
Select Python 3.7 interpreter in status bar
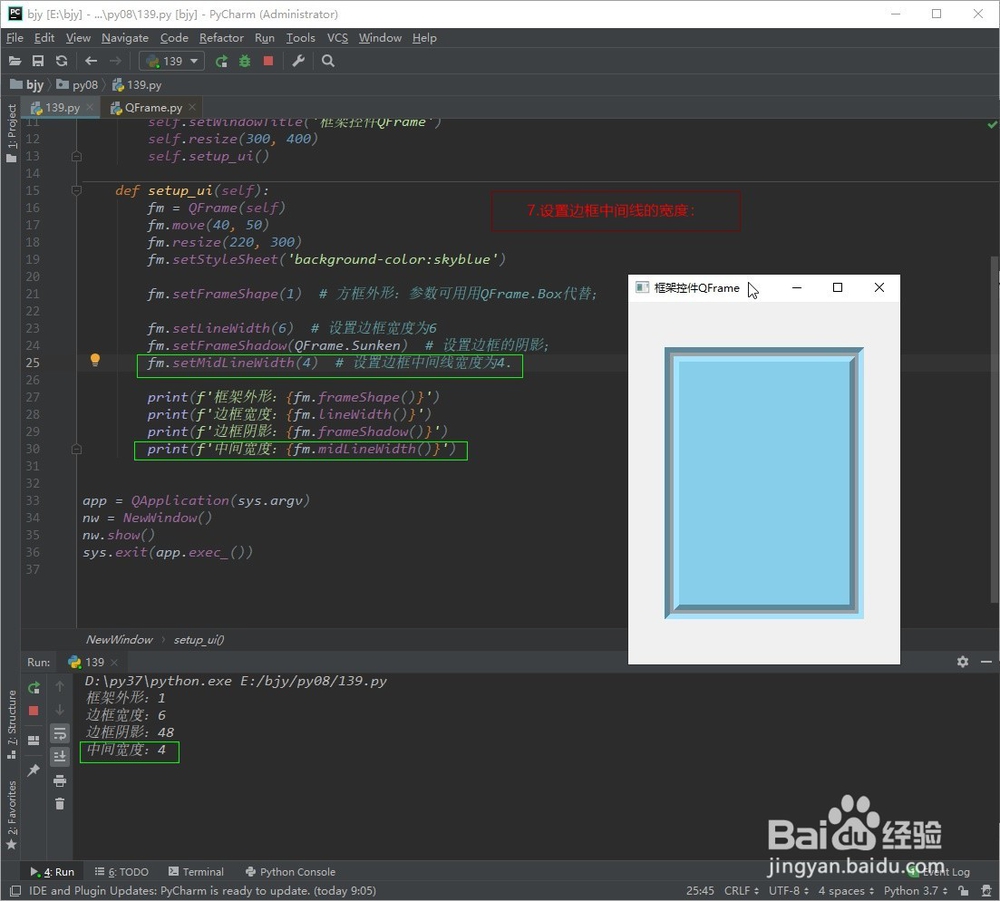coord(916,891)
